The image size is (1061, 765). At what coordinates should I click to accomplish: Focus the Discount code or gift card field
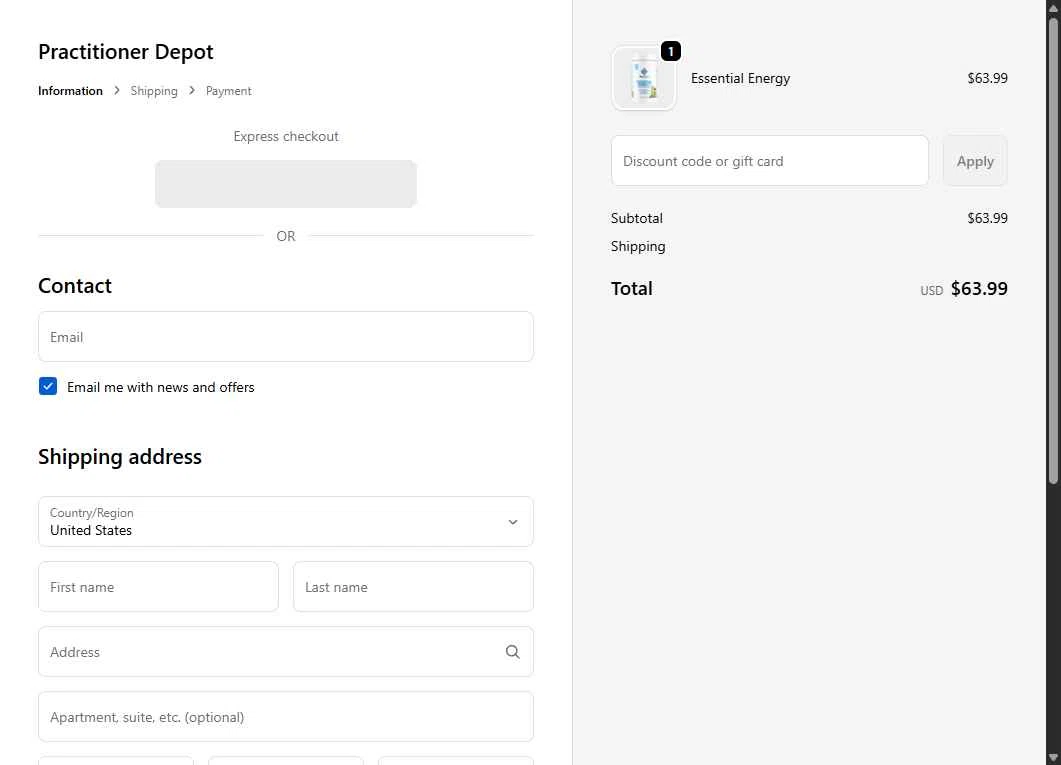[x=769, y=161]
